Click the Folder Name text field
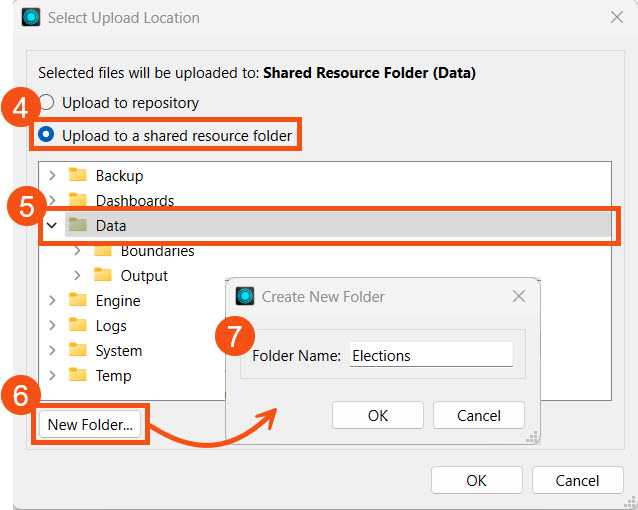Screen dimensions: 638x510 (430, 355)
